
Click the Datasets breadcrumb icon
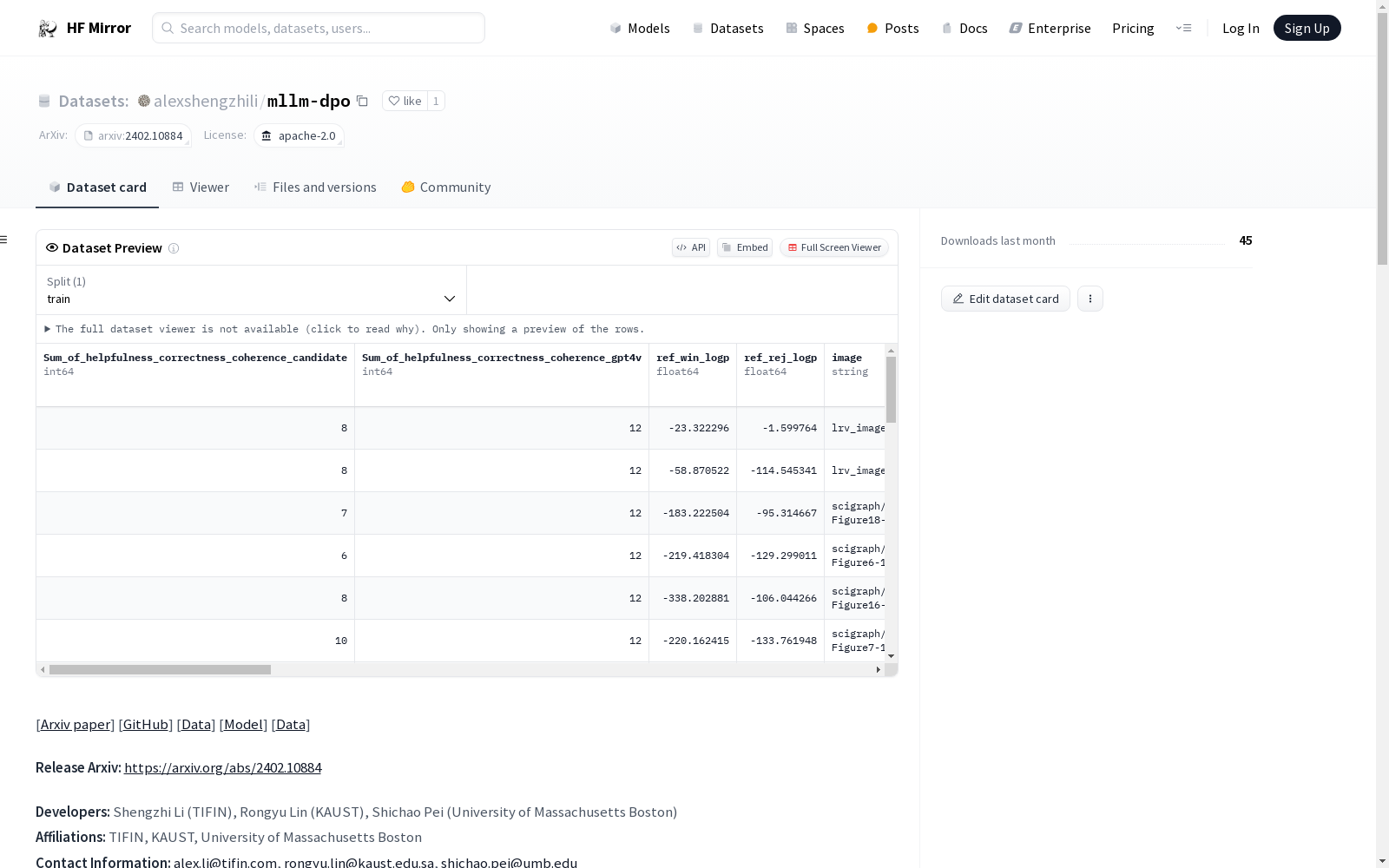click(44, 102)
